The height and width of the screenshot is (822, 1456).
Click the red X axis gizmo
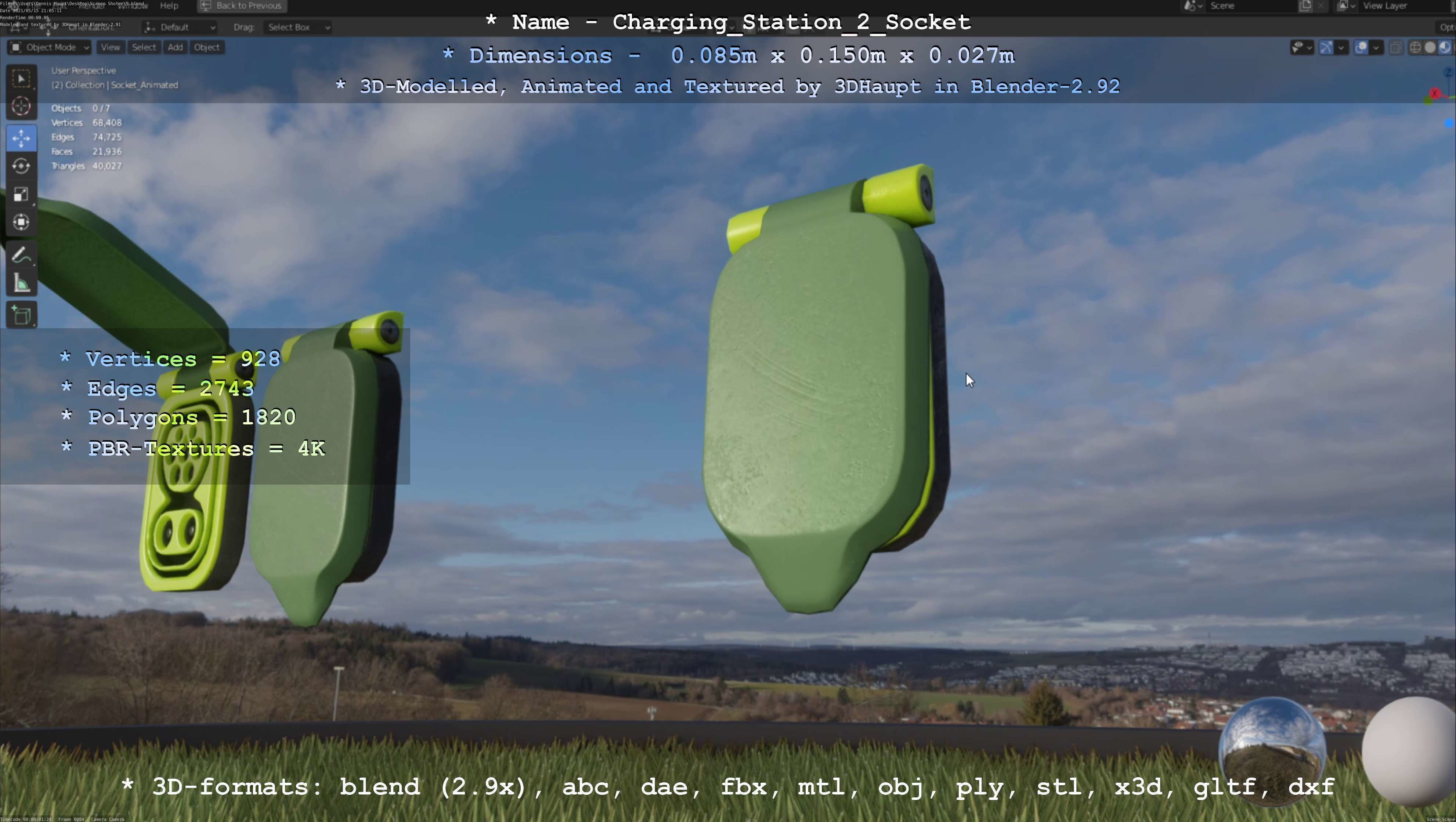pyautogui.click(x=1435, y=93)
